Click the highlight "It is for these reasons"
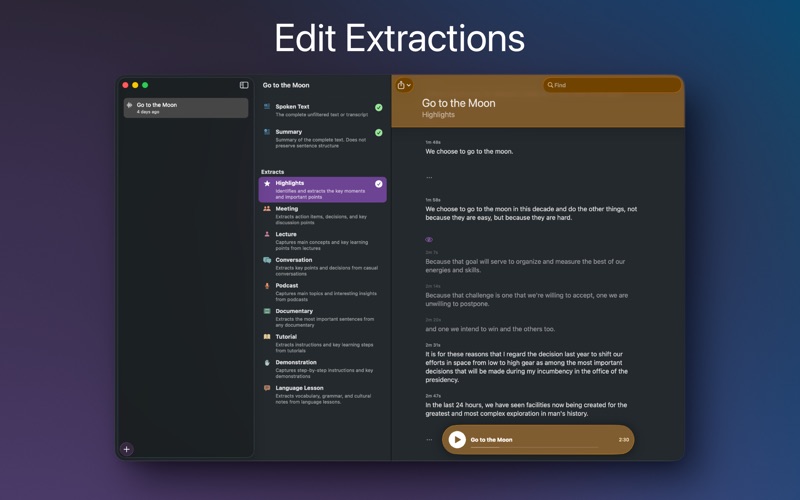This screenshot has height=500, width=800. point(527,367)
